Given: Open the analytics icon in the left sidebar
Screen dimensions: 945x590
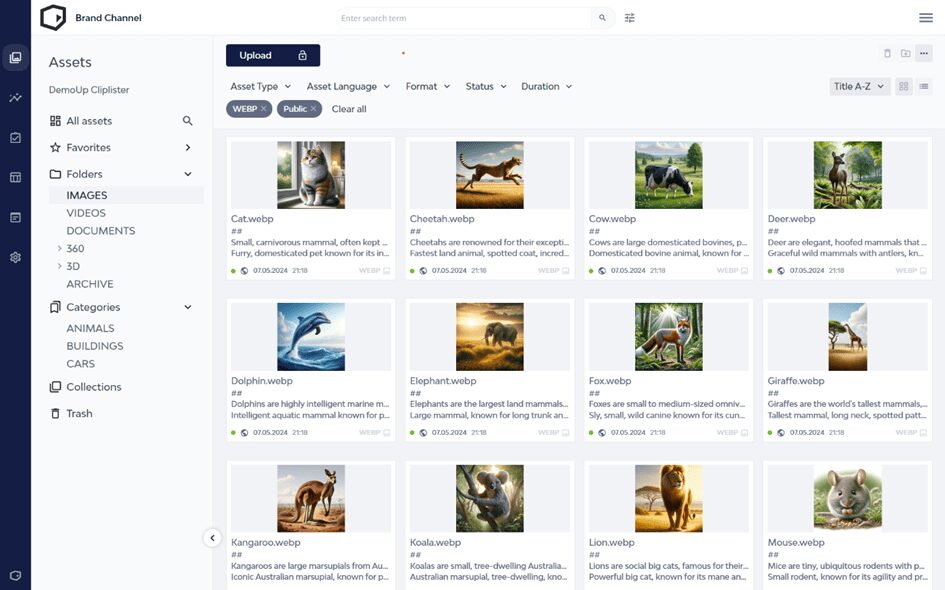Looking at the screenshot, I should pyautogui.click(x=15, y=98).
